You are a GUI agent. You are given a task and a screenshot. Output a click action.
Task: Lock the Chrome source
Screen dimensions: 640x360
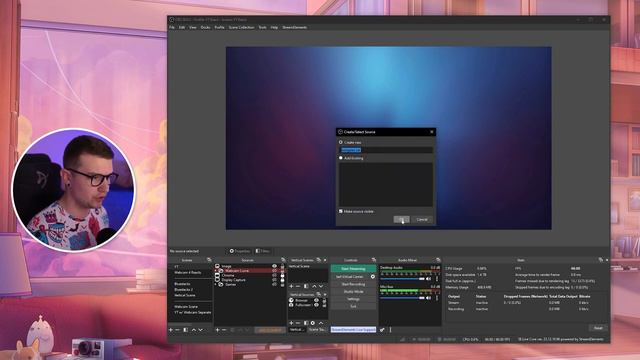282,276
